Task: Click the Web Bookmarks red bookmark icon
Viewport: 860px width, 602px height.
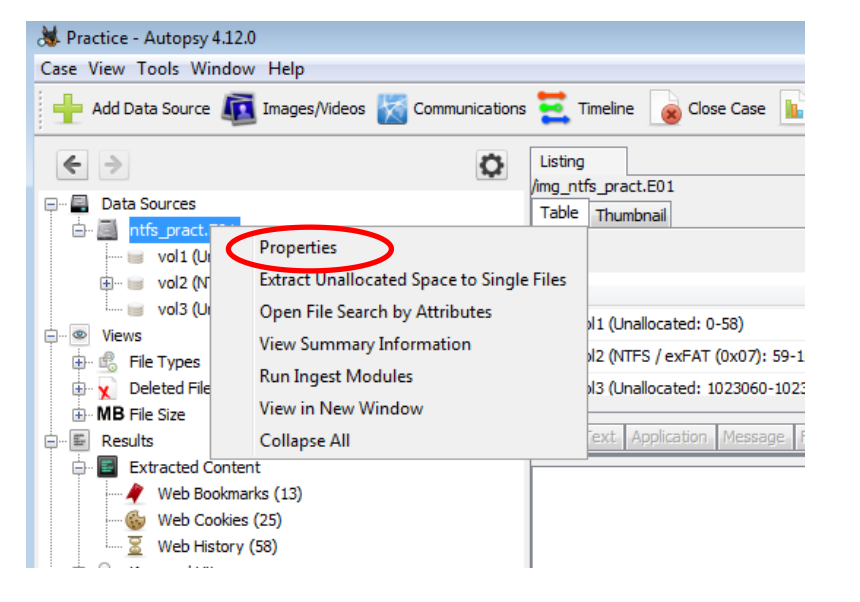Action: coord(135,493)
